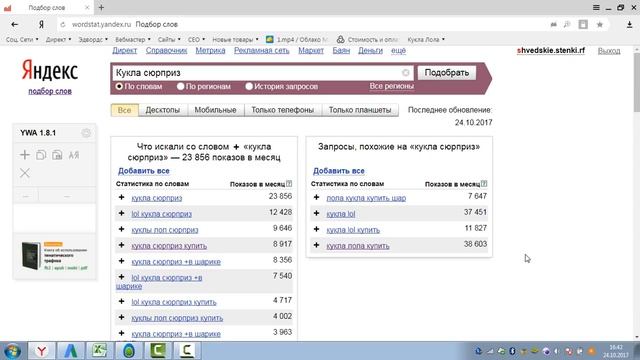This screenshot has width=640, height=360.
Task: Open 'Все регионы' region selector
Action: pyautogui.click(x=391, y=86)
